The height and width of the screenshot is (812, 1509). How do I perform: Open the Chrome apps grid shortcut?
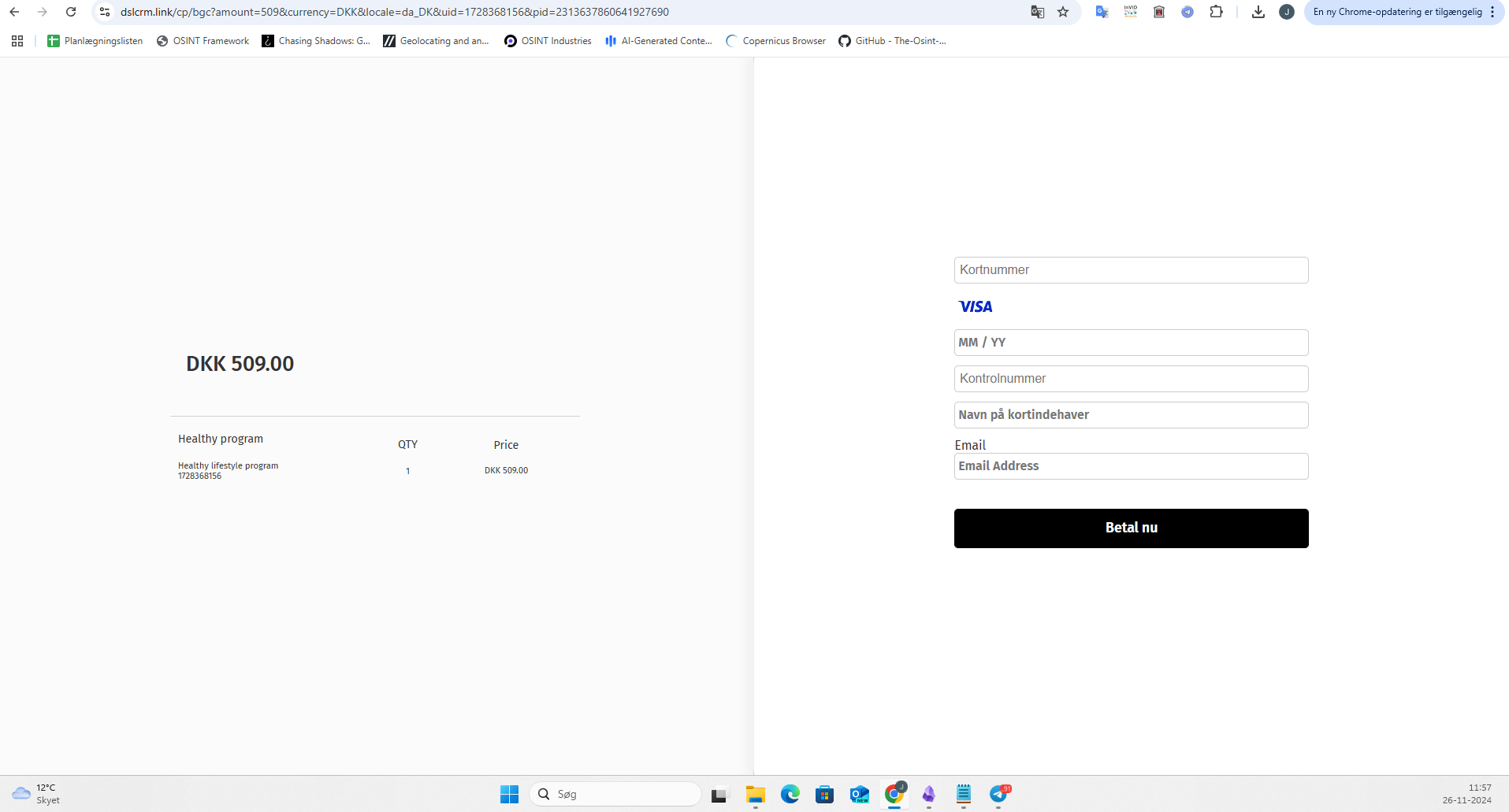(17, 41)
